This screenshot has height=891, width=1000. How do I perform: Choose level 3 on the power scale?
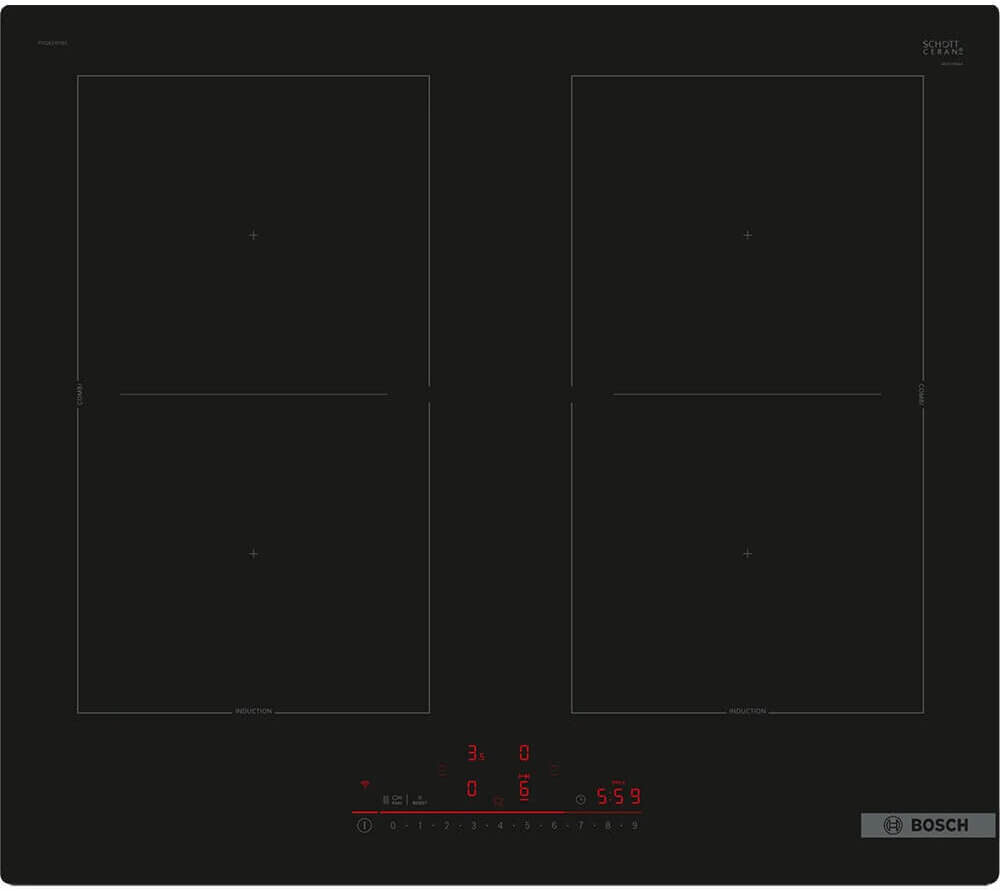pos(473,826)
